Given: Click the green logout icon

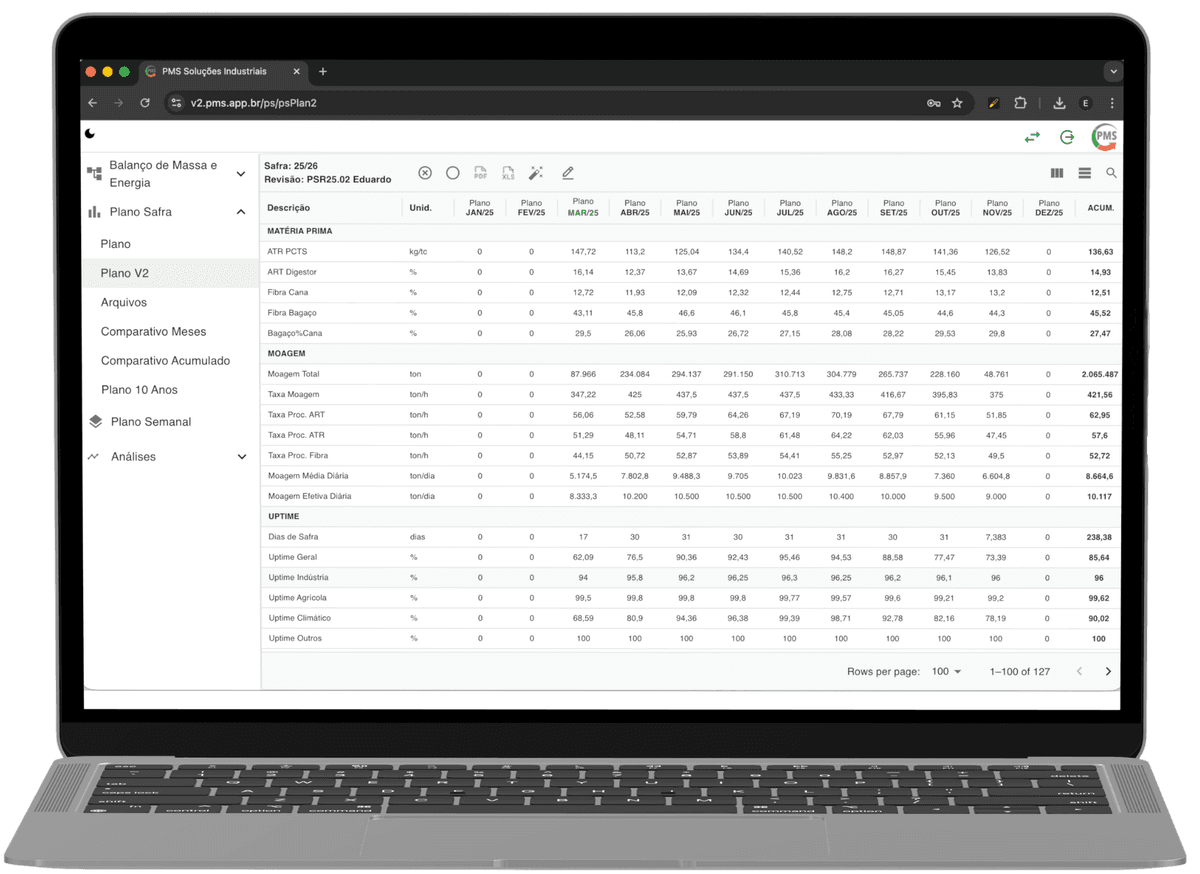Looking at the screenshot, I should tap(1068, 137).
